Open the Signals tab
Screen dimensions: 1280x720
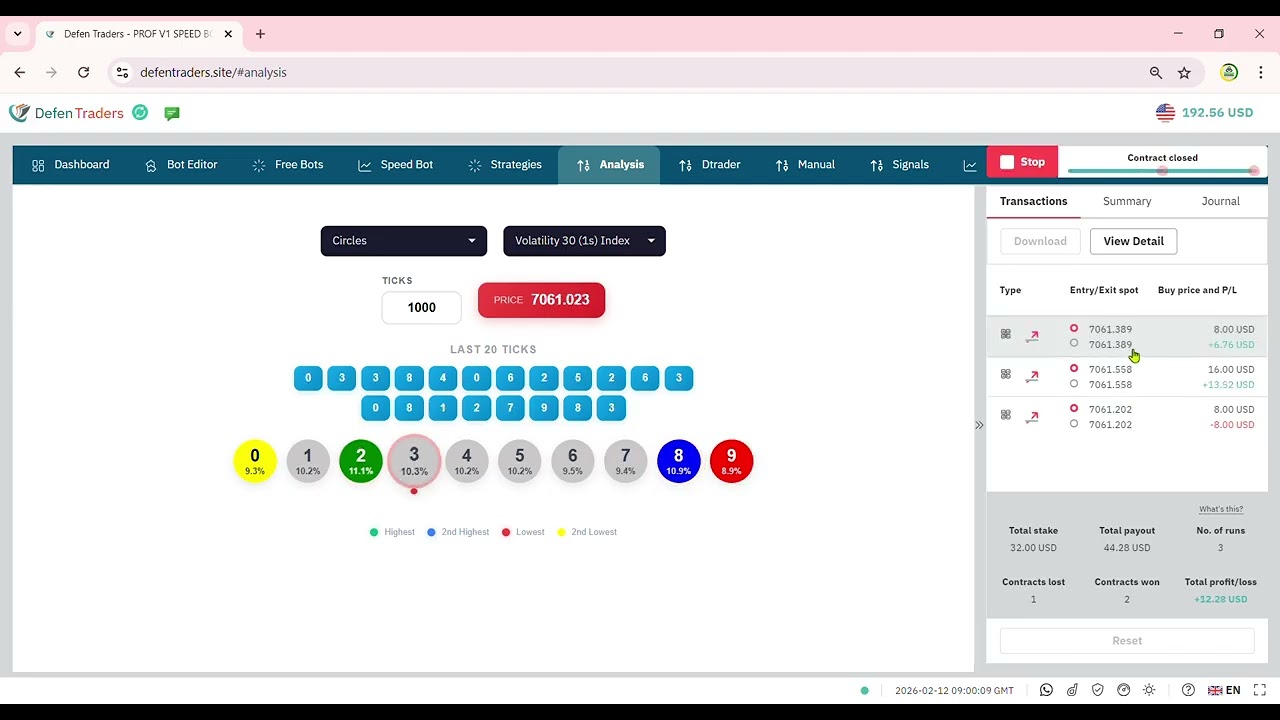click(x=899, y=165)
